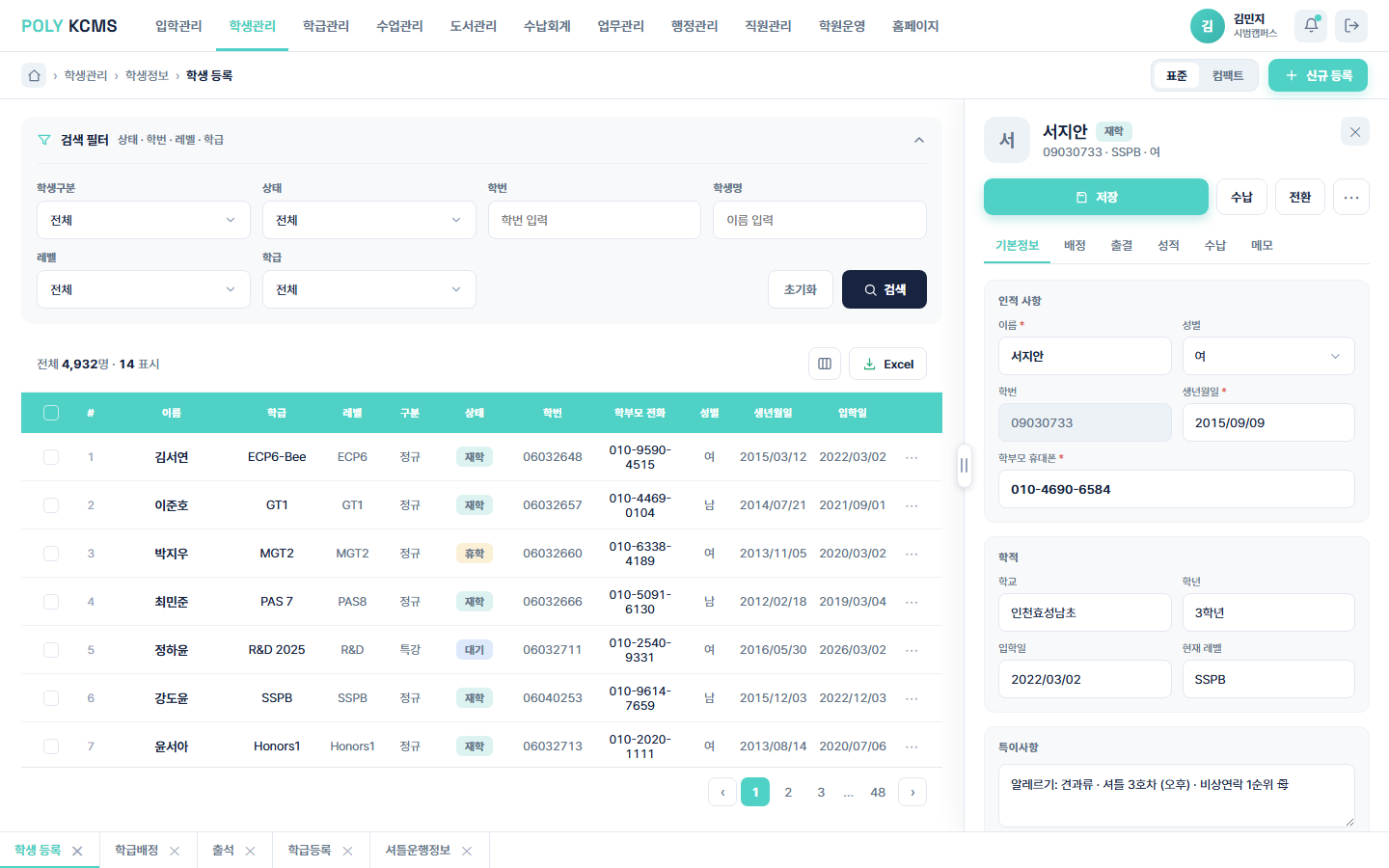The image size is (1389, 868).
Task: Open row actions for 박지우
Action: [x=912, y=554]
